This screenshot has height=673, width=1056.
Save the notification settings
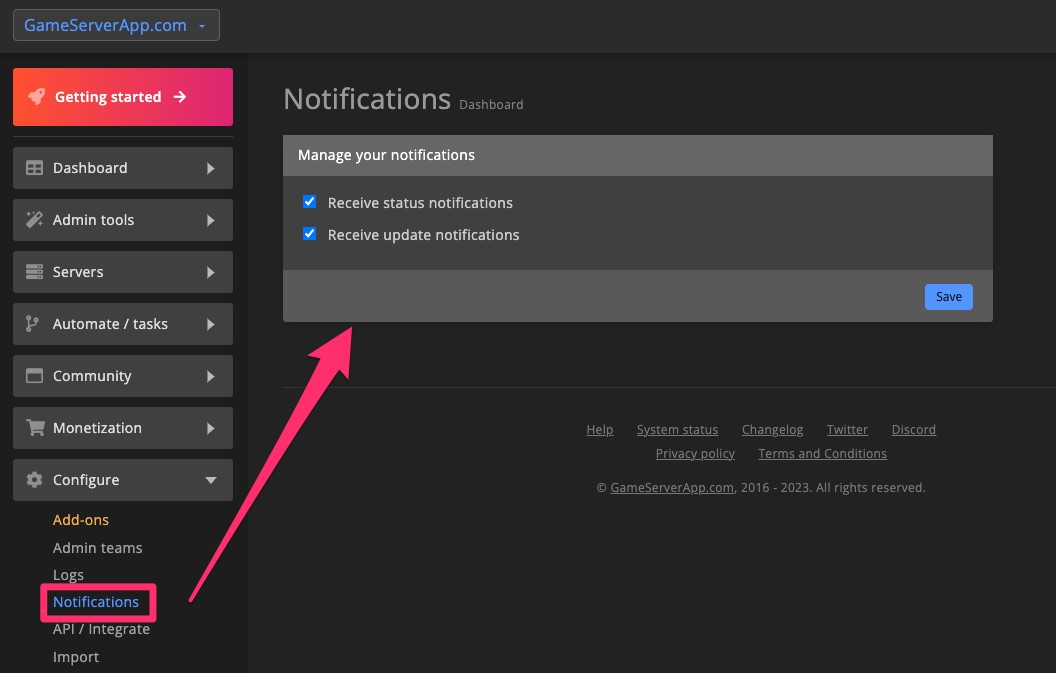pos(947,296)
